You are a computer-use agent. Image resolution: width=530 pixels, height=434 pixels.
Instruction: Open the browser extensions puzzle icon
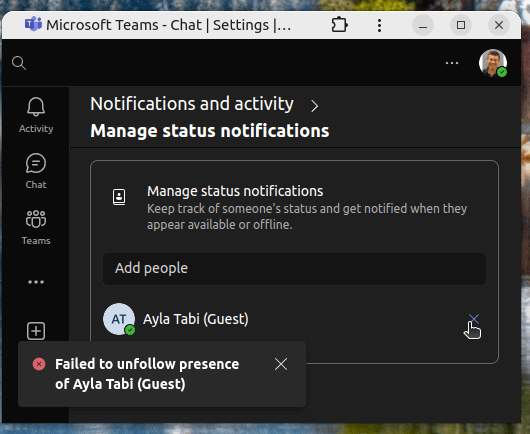click(x=339, y=25)
